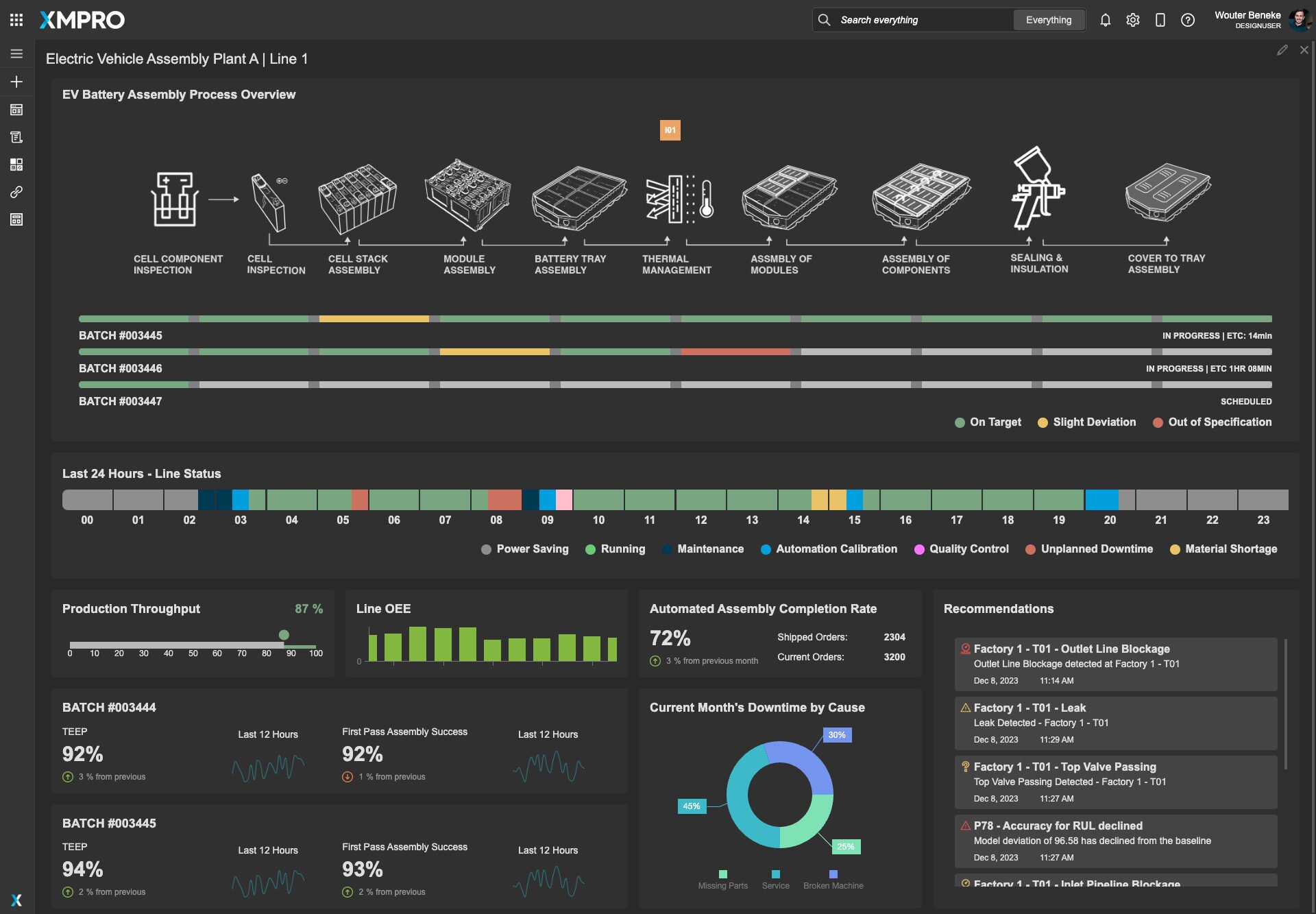Click the Recommendations list scrollbar
Image resolution: width=1316 pixels, height=914 pixels.
[1285, 703]
